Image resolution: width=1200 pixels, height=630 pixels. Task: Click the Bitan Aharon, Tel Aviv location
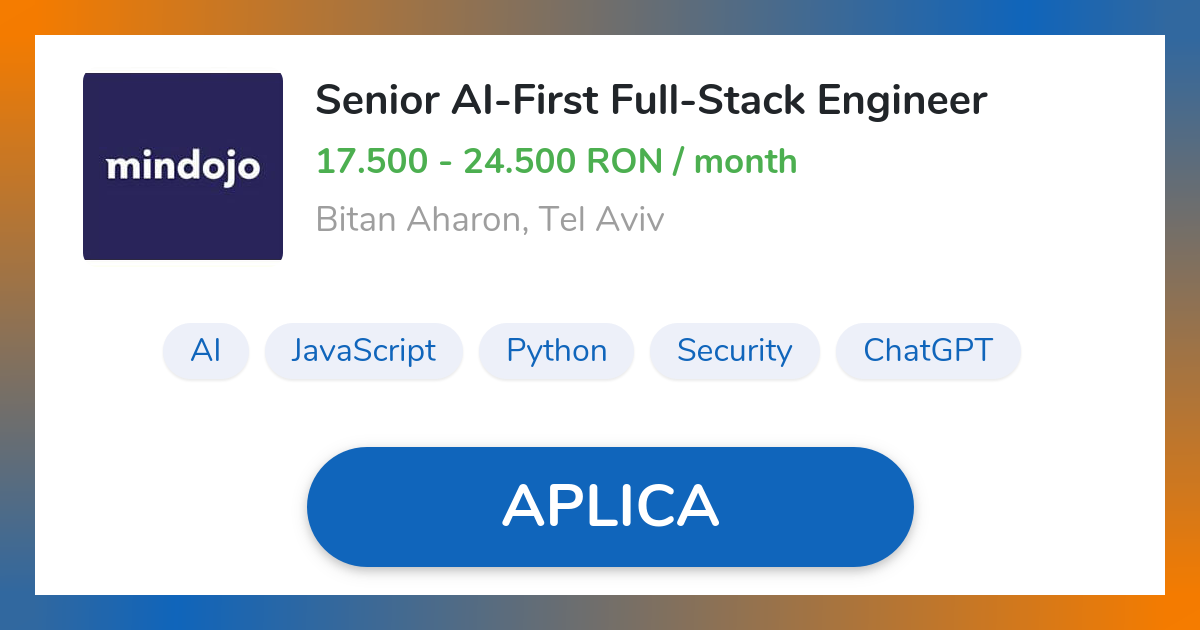(490, 218)
